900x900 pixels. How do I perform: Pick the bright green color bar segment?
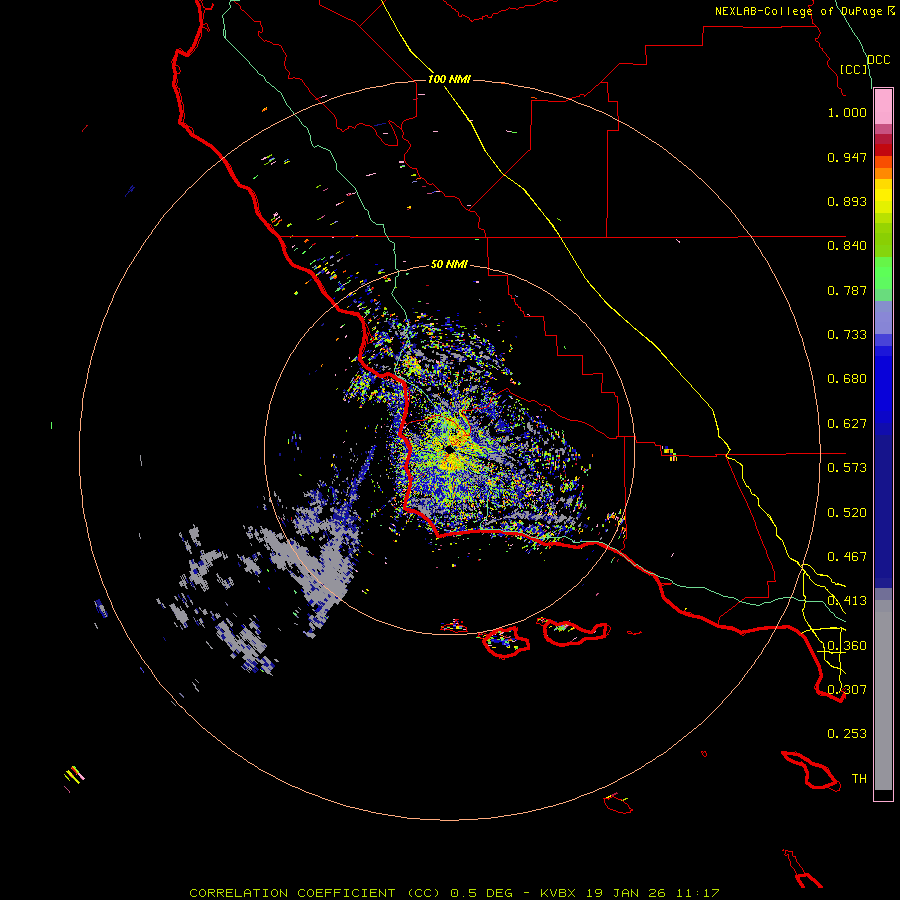click(x=883, y=273)
